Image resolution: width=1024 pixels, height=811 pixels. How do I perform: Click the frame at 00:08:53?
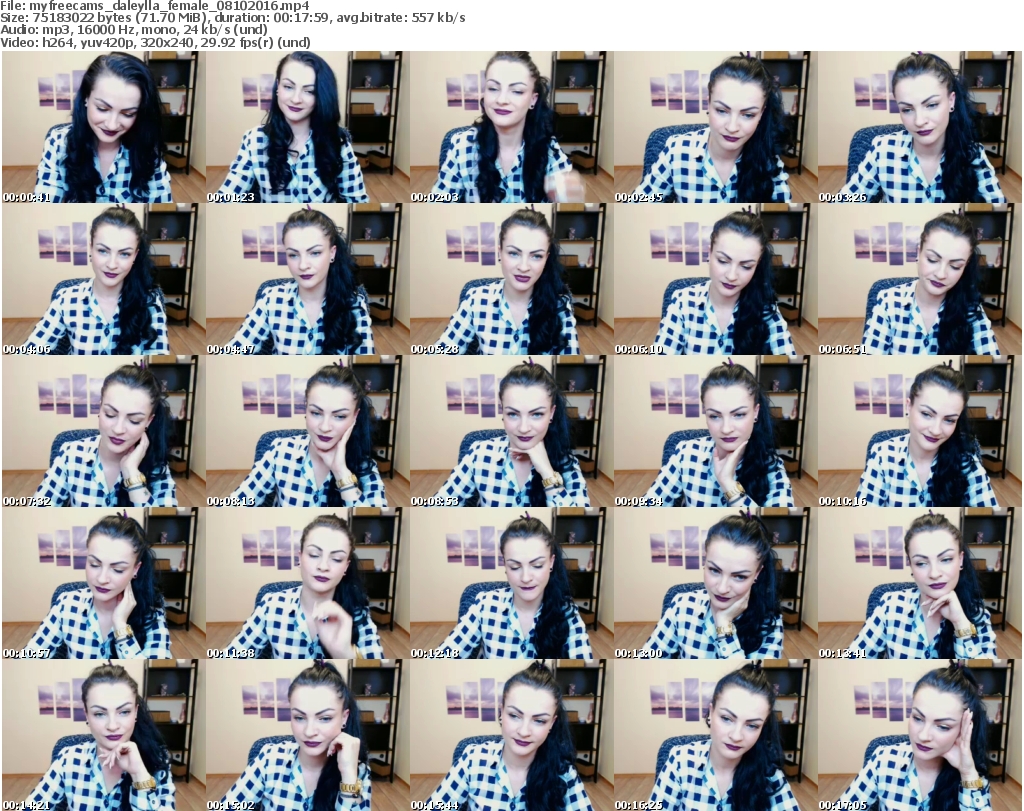pos(509,431)
